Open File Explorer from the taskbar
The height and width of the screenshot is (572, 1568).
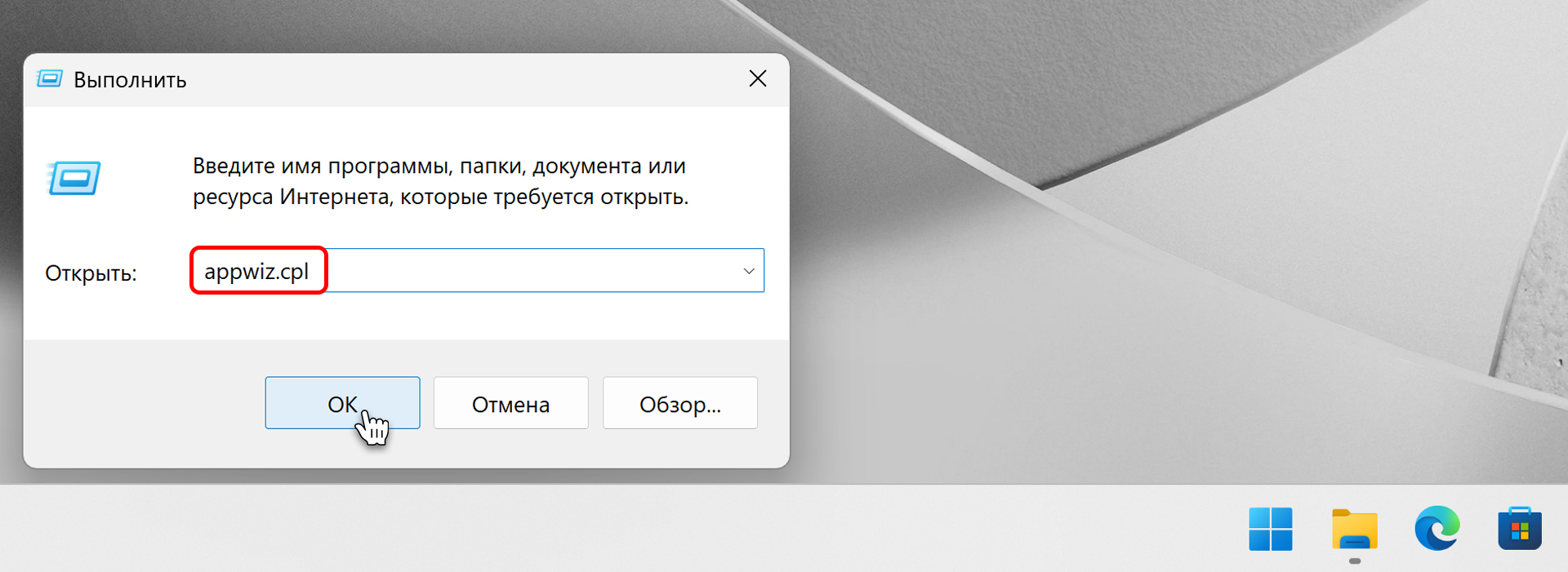pyautogui.click(x=1354, y=530)
